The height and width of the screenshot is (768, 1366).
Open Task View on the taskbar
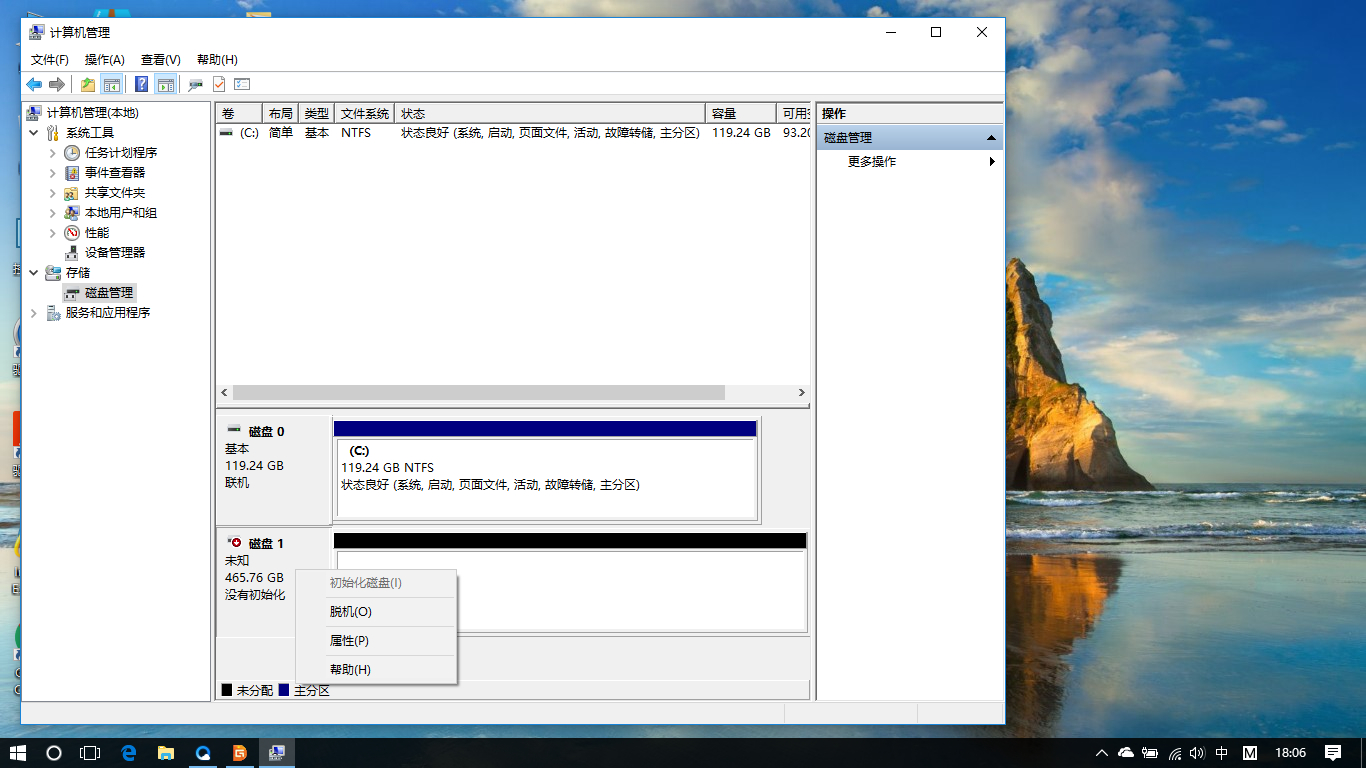[x=90, y=753]
